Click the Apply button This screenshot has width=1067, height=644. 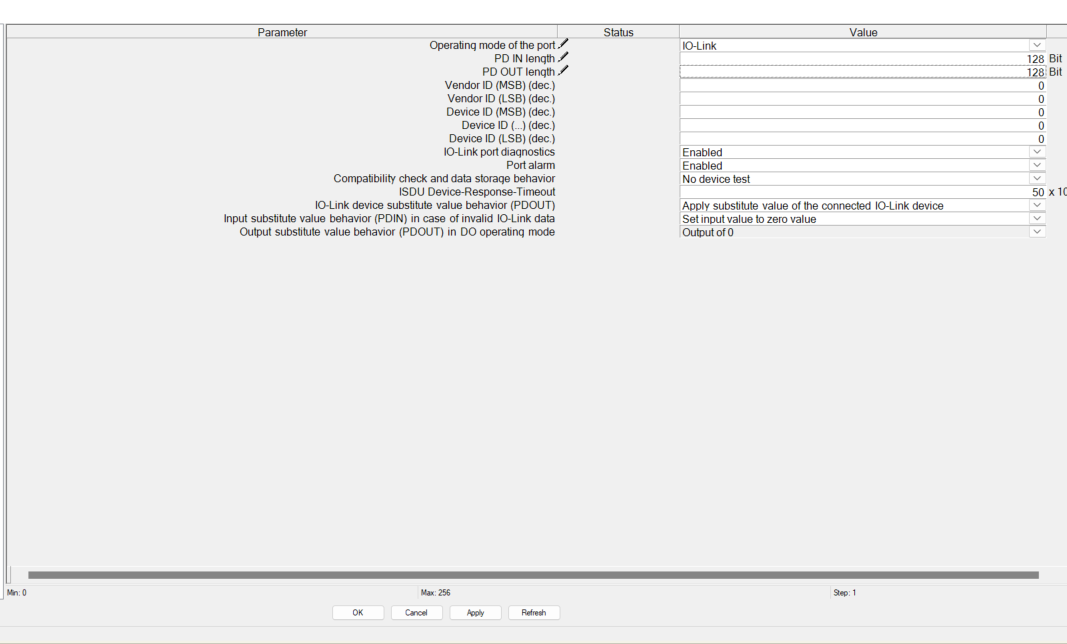[475, 613]
